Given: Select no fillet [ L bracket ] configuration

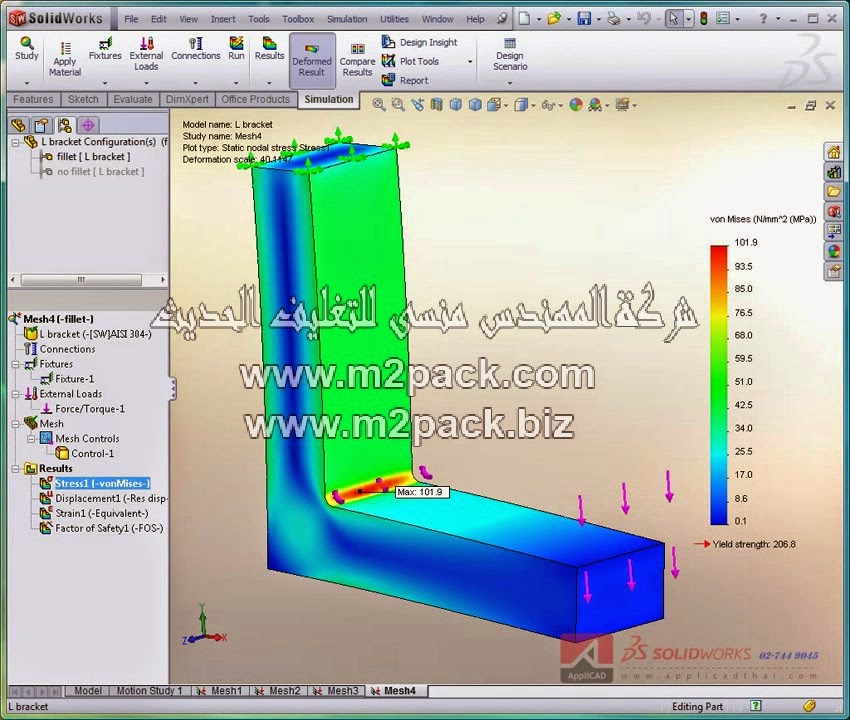Looking at the screenshot, I should pyautogui.click(x=100, y=171).
